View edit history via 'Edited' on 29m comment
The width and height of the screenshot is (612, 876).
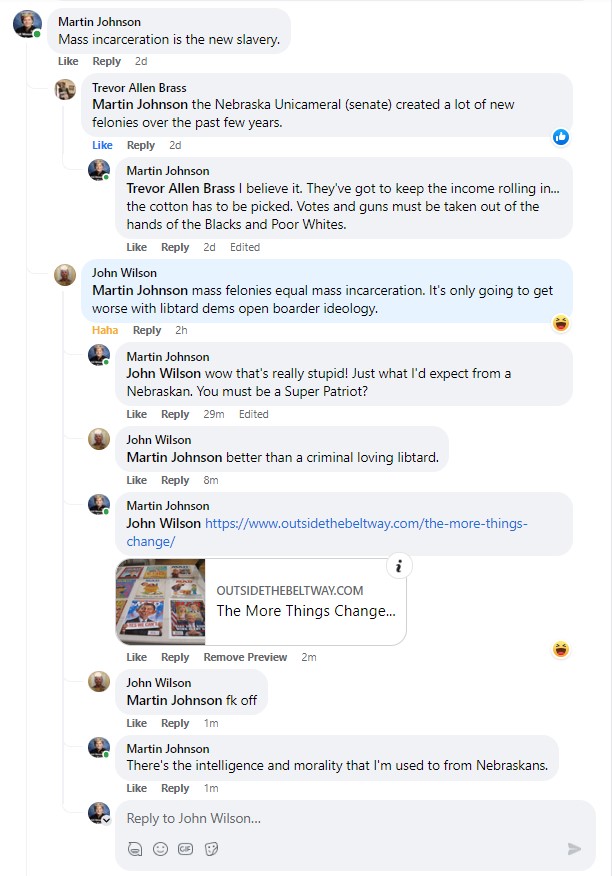click(254, 414)
